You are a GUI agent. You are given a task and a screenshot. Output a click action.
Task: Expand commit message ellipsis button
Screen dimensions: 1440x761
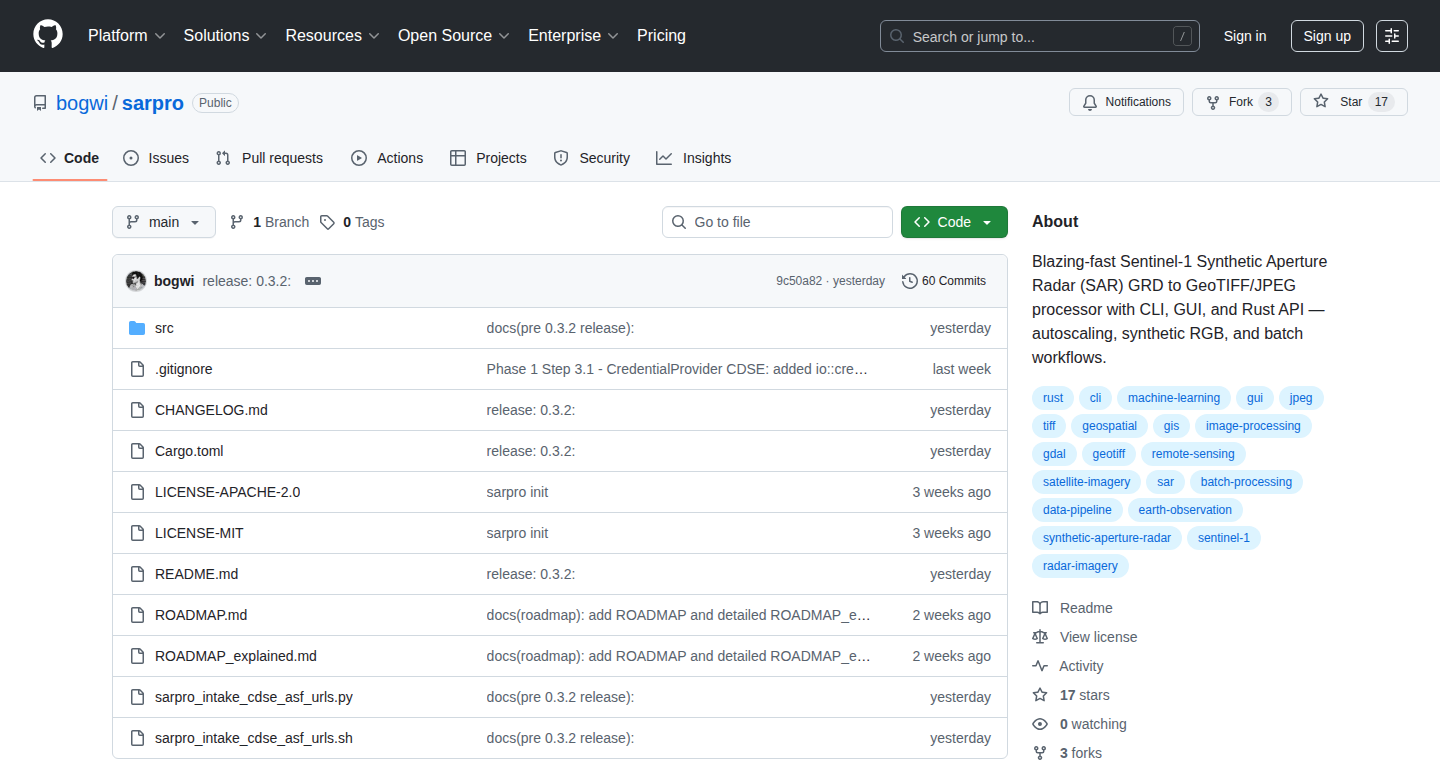click(x=313, y=281)
